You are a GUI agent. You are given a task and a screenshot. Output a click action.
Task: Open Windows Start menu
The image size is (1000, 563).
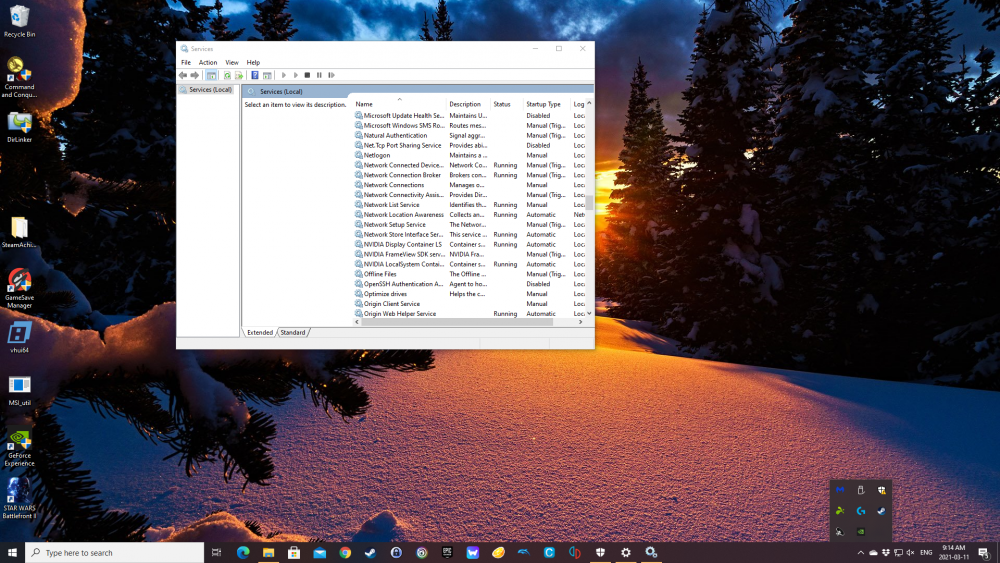point(12,552)
